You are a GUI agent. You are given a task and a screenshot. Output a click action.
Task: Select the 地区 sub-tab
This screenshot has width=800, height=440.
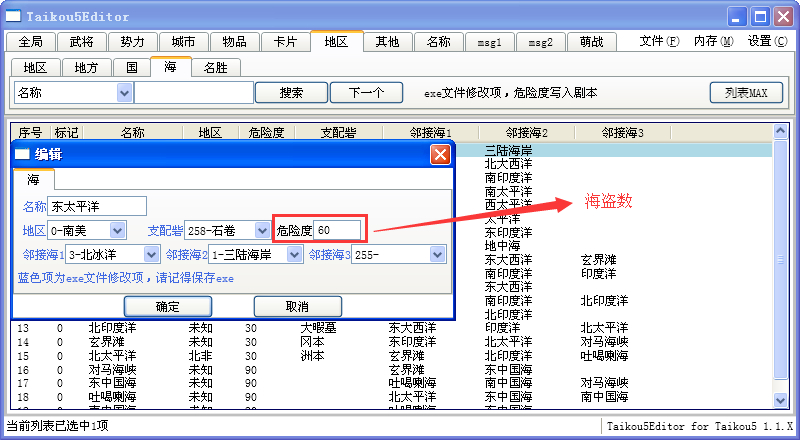click(x=35, y=67)
